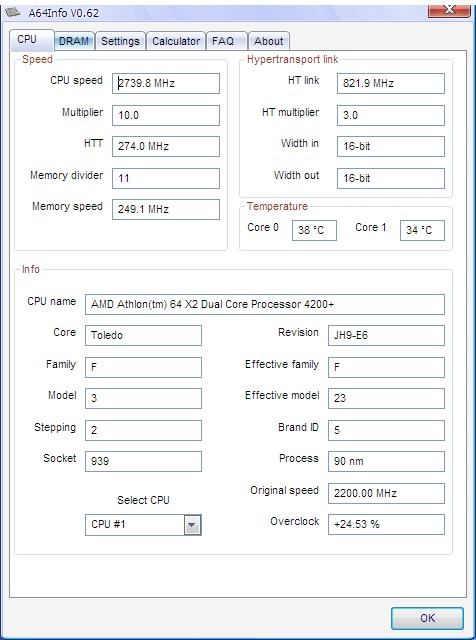476x640 pixels.
Task: Click the Width out field 16-bit
Action: tap(391, 178)
